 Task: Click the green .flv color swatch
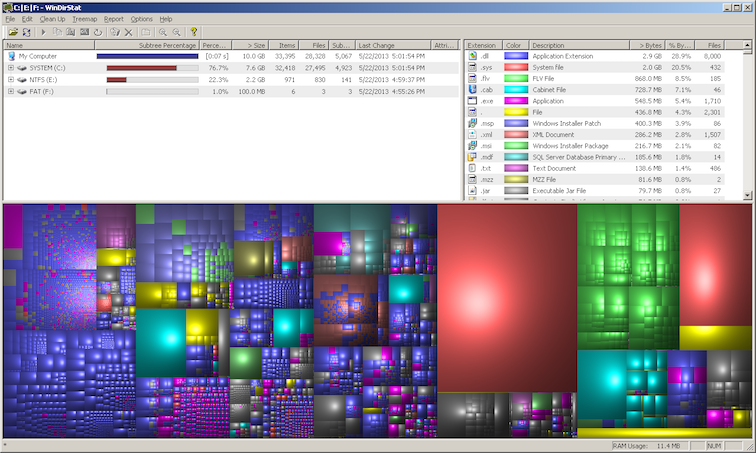tap(516, 79)
